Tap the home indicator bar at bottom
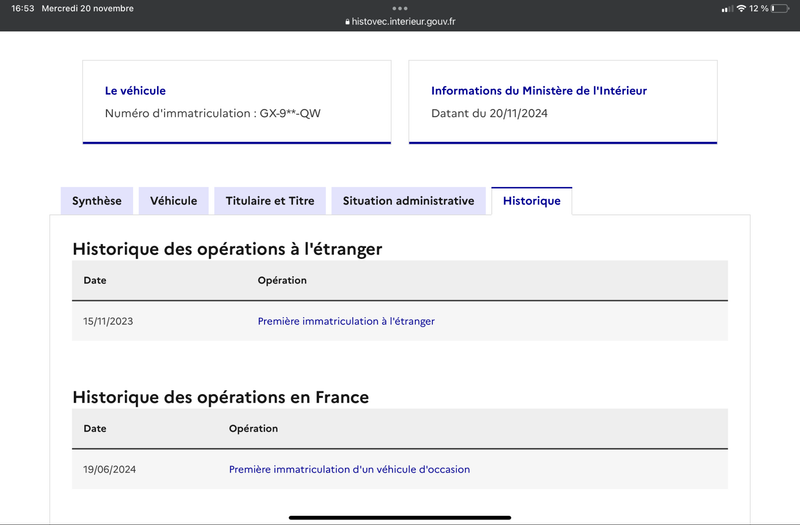This screenshot has height=525, width=800. [400, 517]
